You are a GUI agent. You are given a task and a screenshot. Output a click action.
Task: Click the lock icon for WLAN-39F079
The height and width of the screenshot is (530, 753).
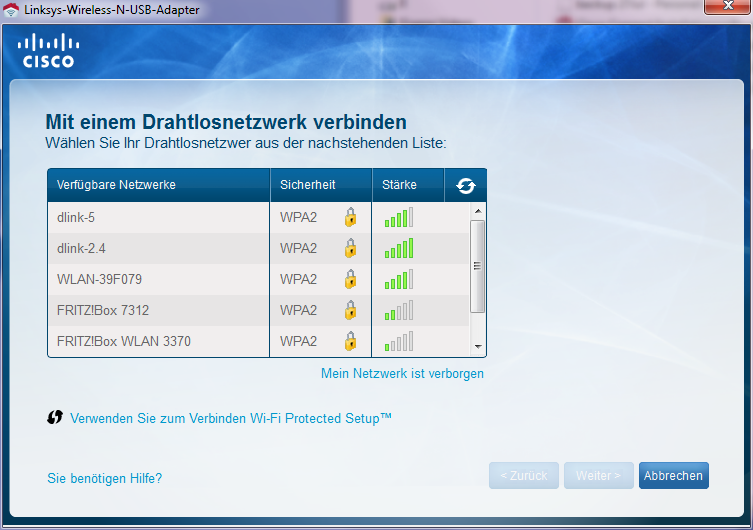click(351, 279)
